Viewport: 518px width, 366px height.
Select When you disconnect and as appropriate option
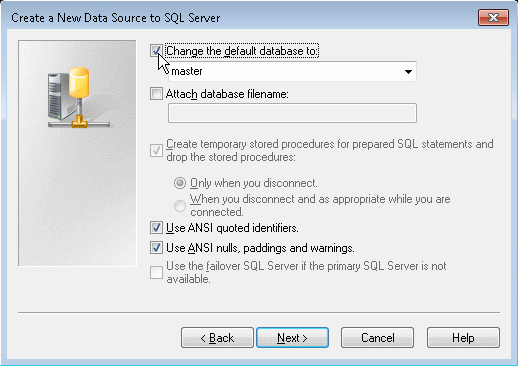(180, 206)
